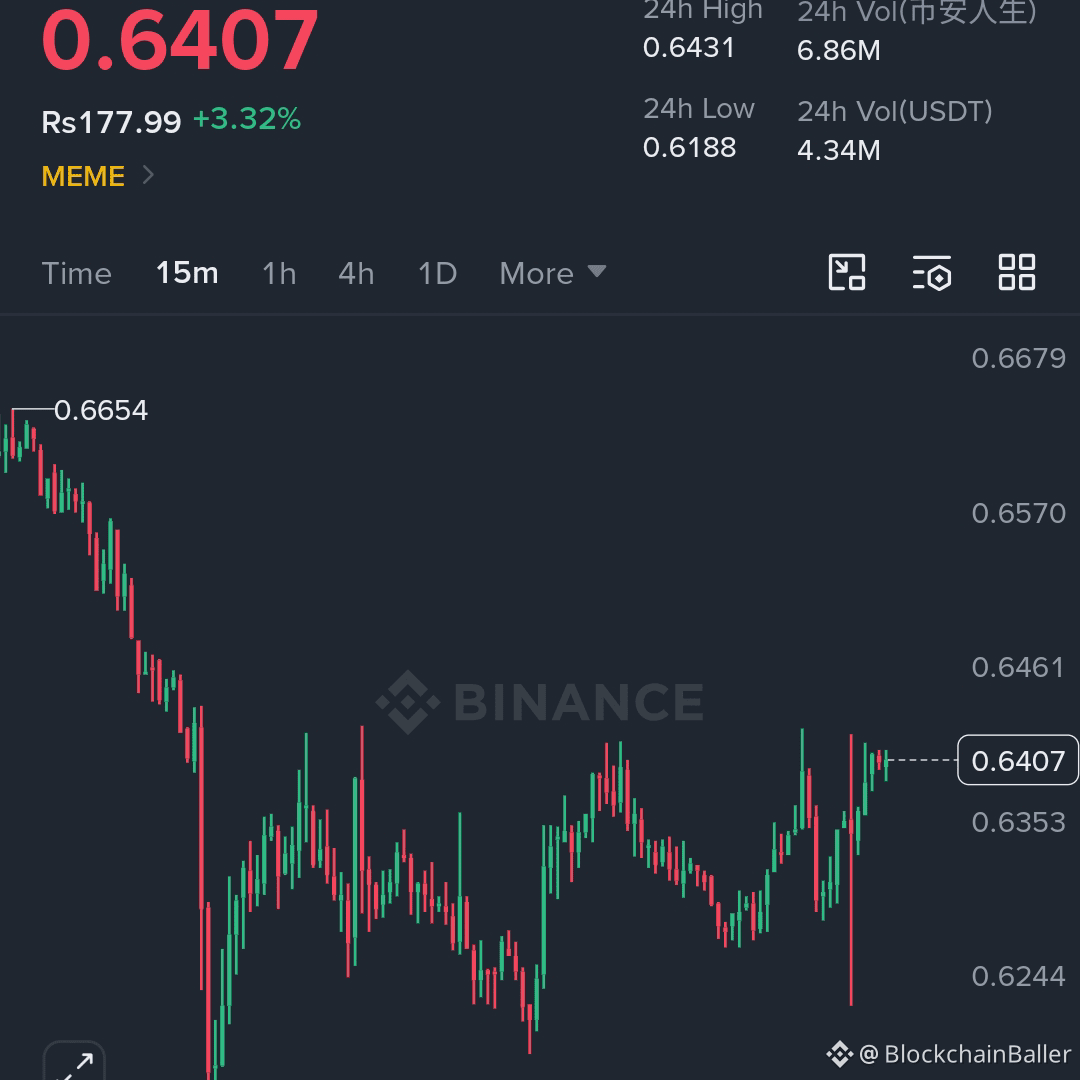Screen dimensions: 1080x1080
Task: Click the 24h Vol(USDT) 4.34M value
Action: pos(838,150)
